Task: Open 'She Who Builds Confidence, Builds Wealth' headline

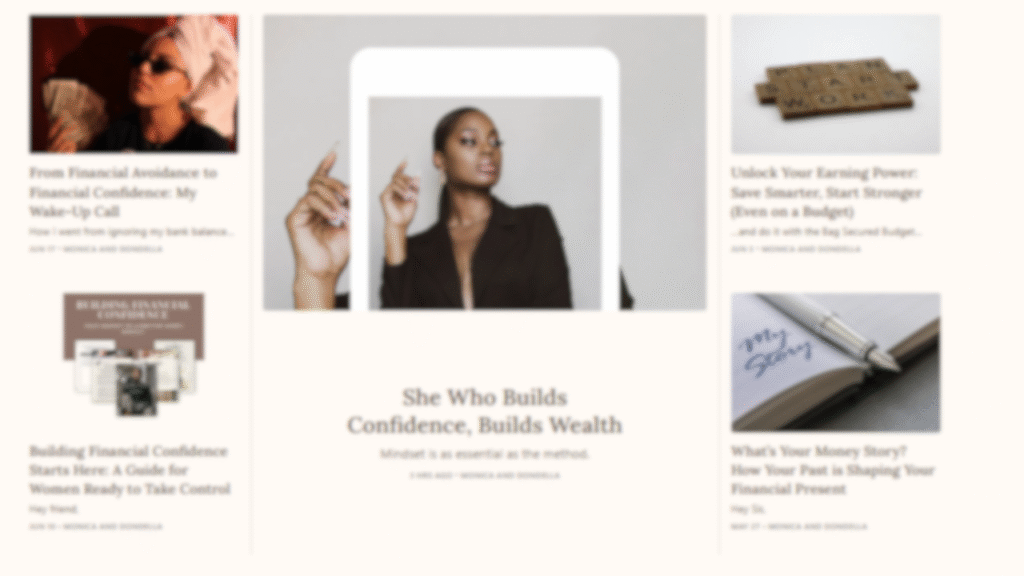Action: coord(485,411)
